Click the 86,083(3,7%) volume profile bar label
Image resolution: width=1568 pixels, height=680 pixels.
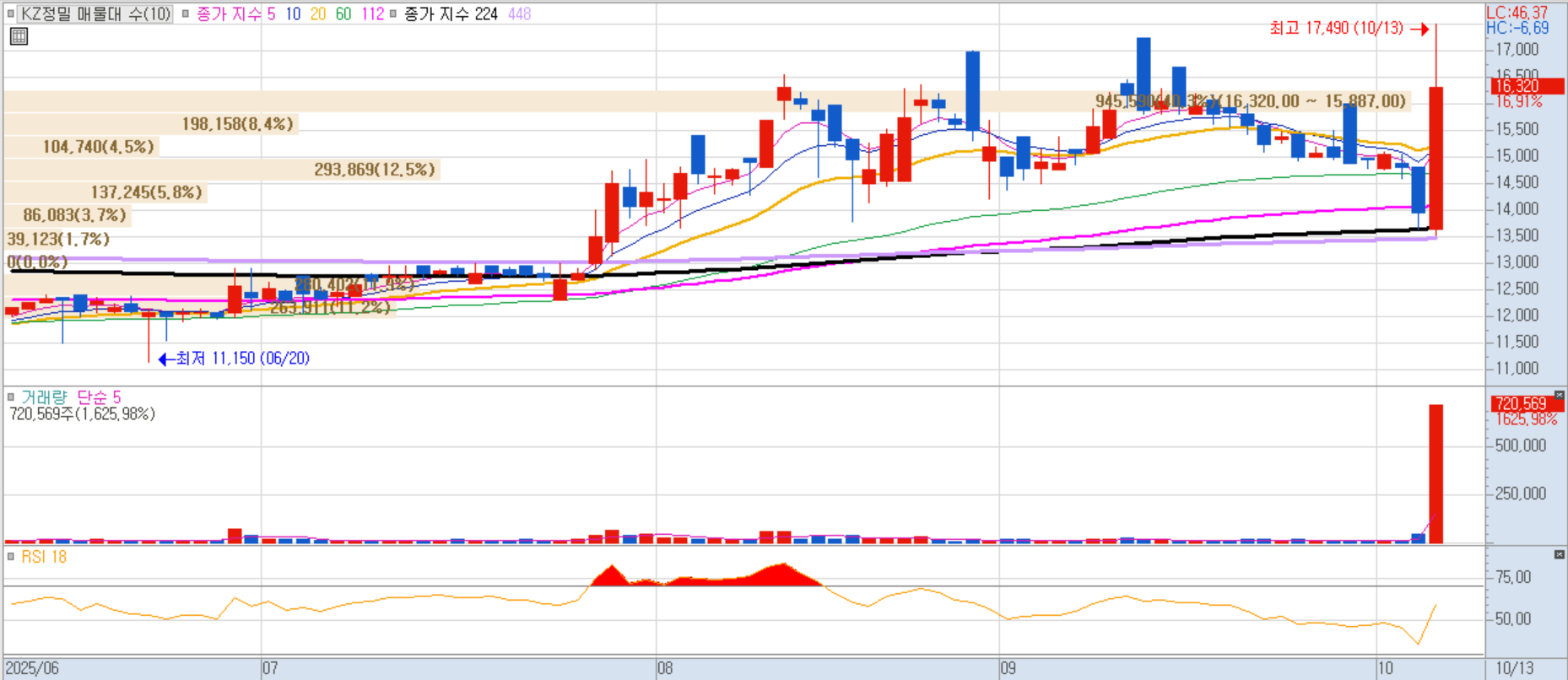(x=74, y=215)
